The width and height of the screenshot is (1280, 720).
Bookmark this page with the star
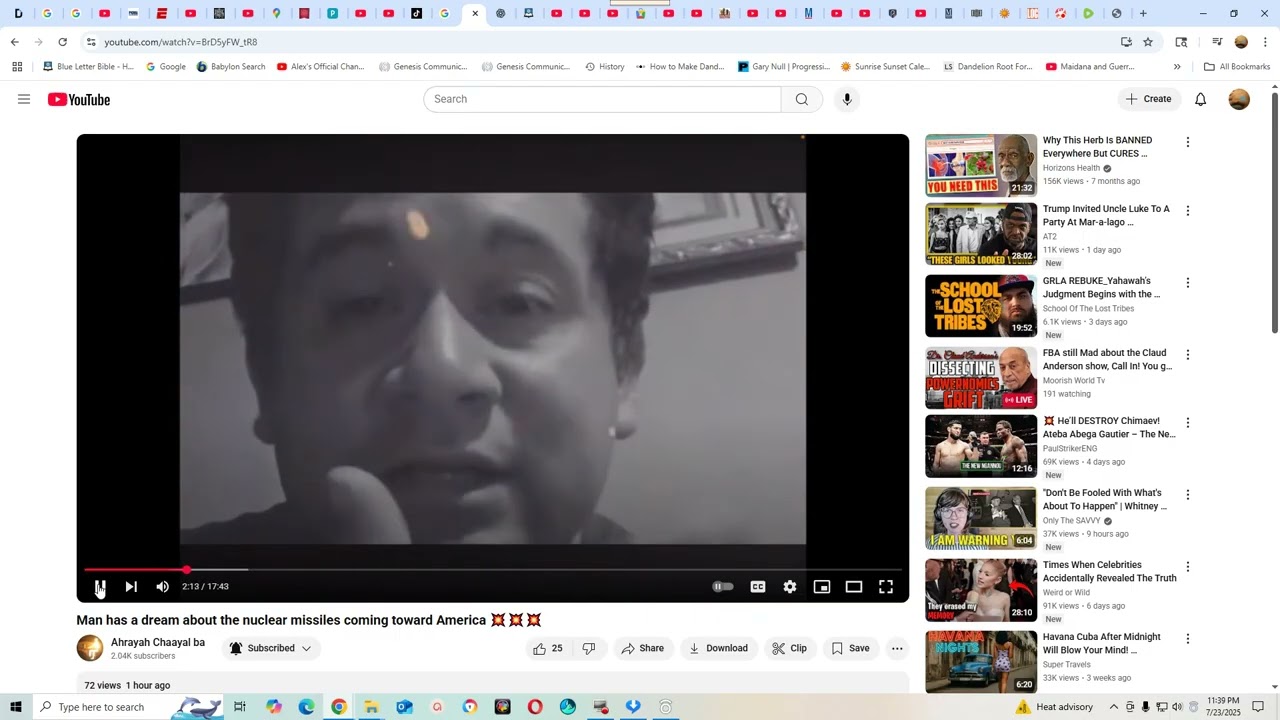1148,42
